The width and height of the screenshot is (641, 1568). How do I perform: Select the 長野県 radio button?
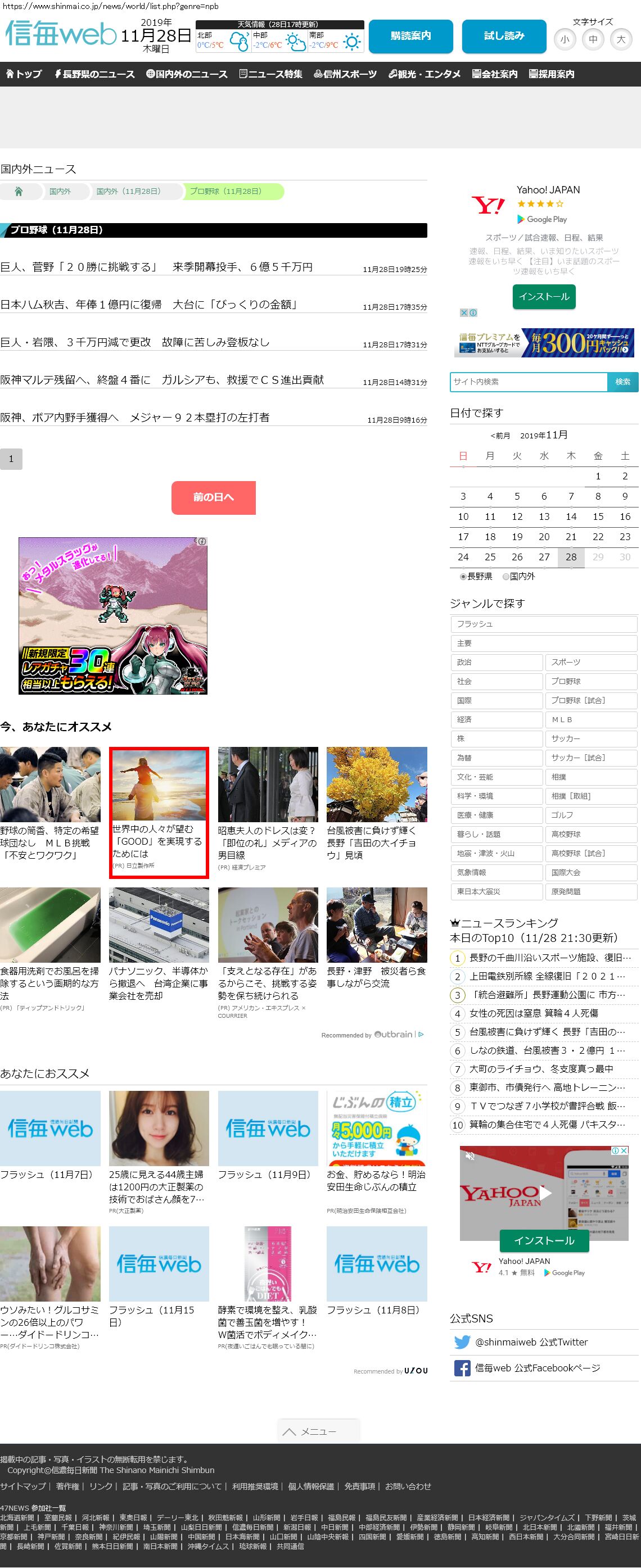pos(463,577)
